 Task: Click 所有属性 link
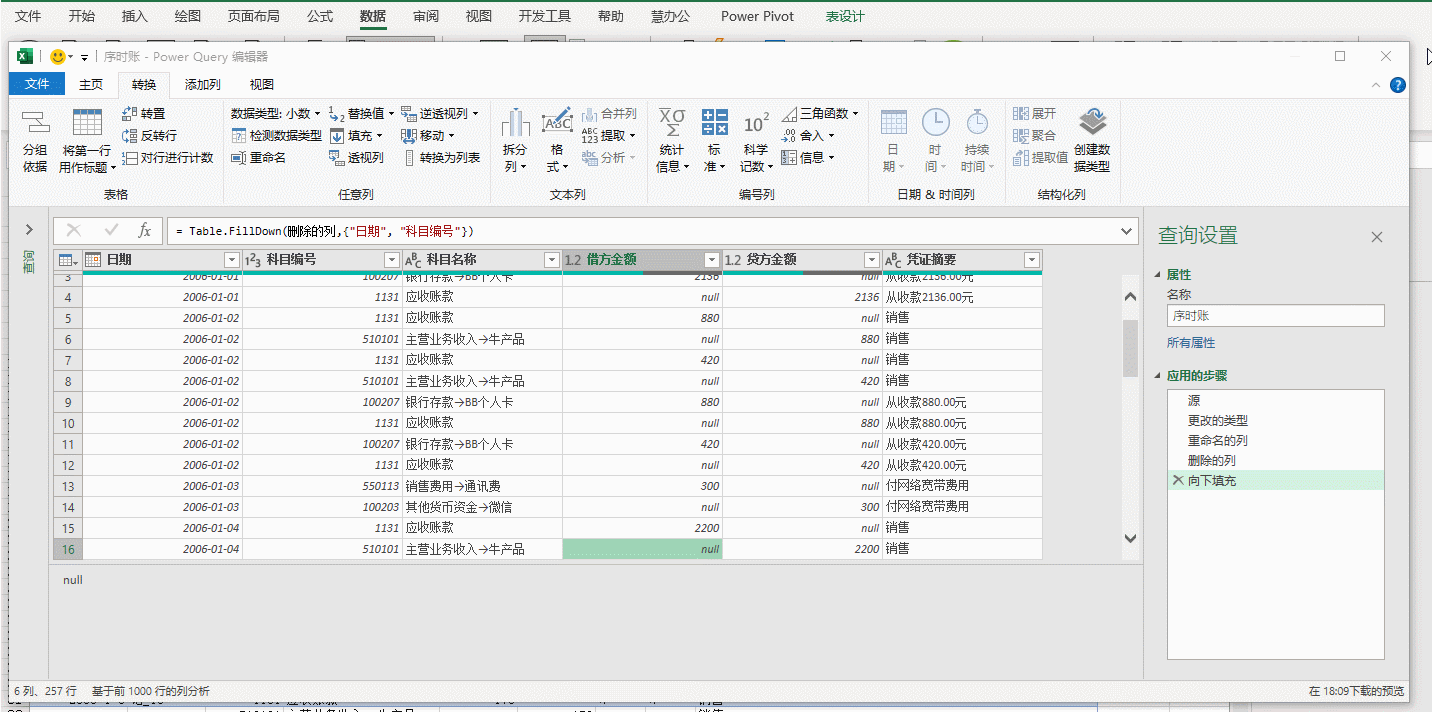(x=1191, y=343)
